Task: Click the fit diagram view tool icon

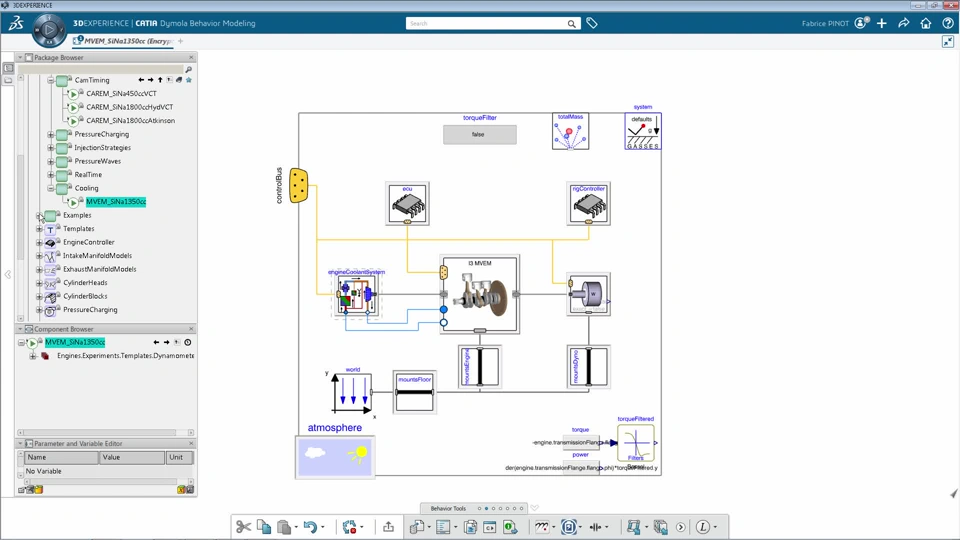Action: point(634,527)
